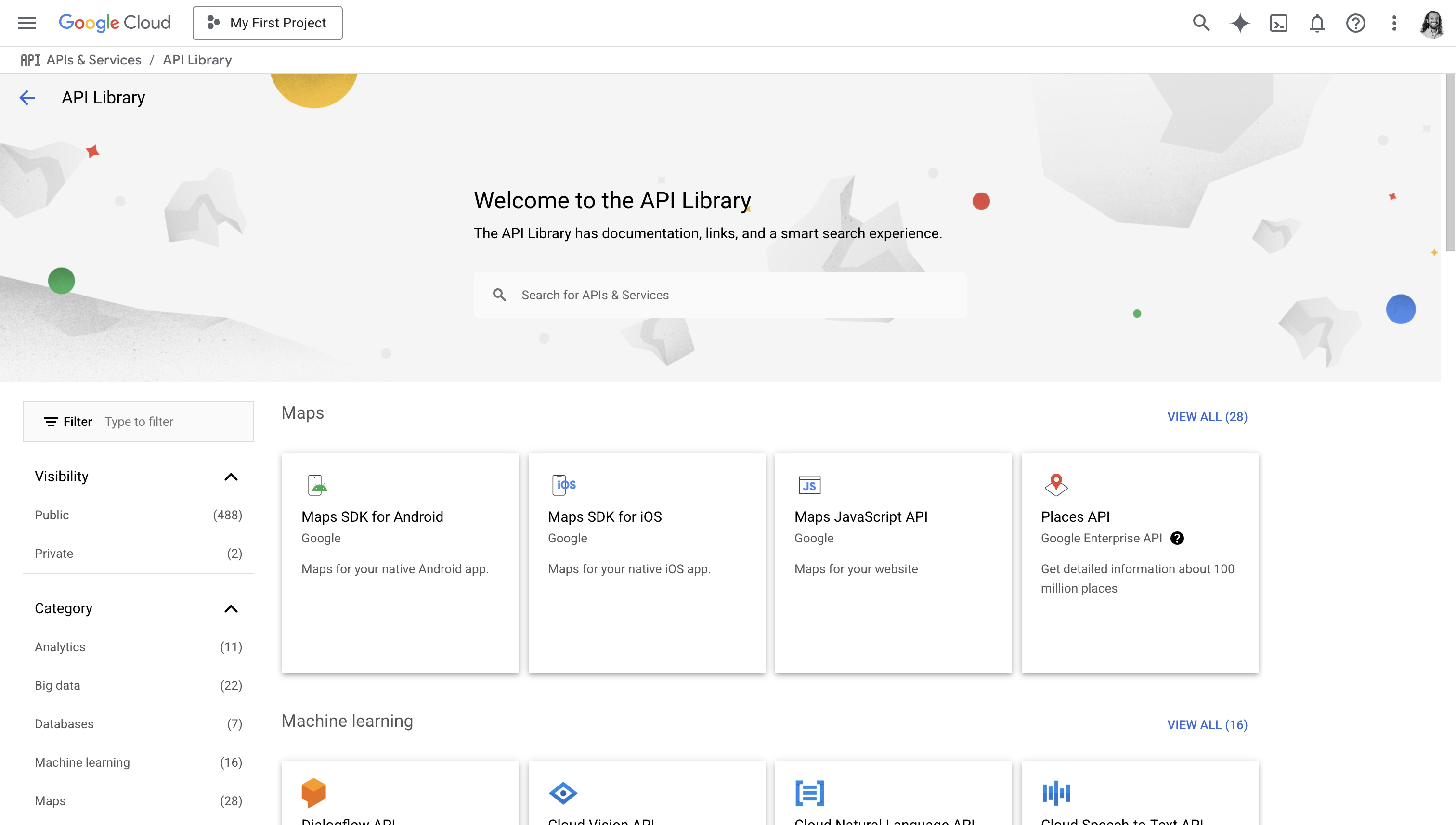Open the My First Project selector

[267, 23]
